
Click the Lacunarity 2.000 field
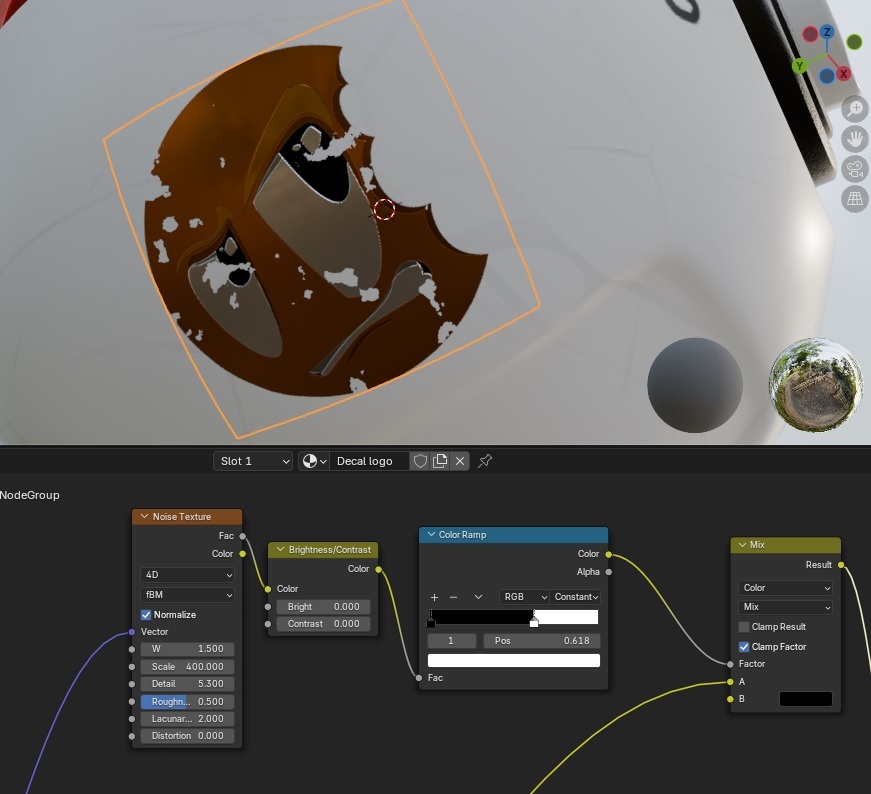(187, 718)
